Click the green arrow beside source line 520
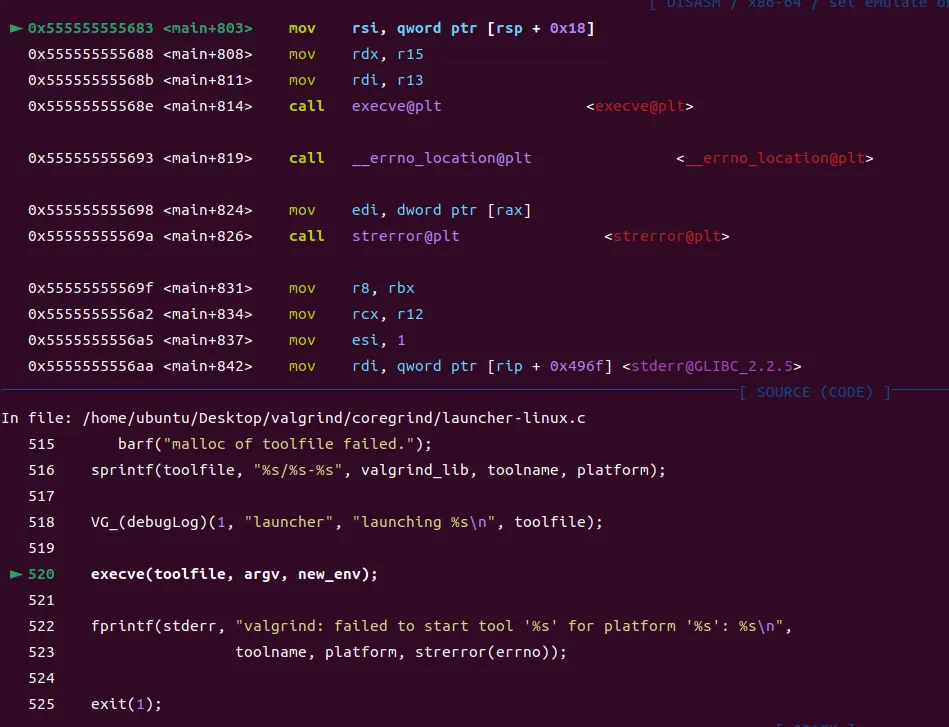The image size is (949, 727). pos(15,574)
